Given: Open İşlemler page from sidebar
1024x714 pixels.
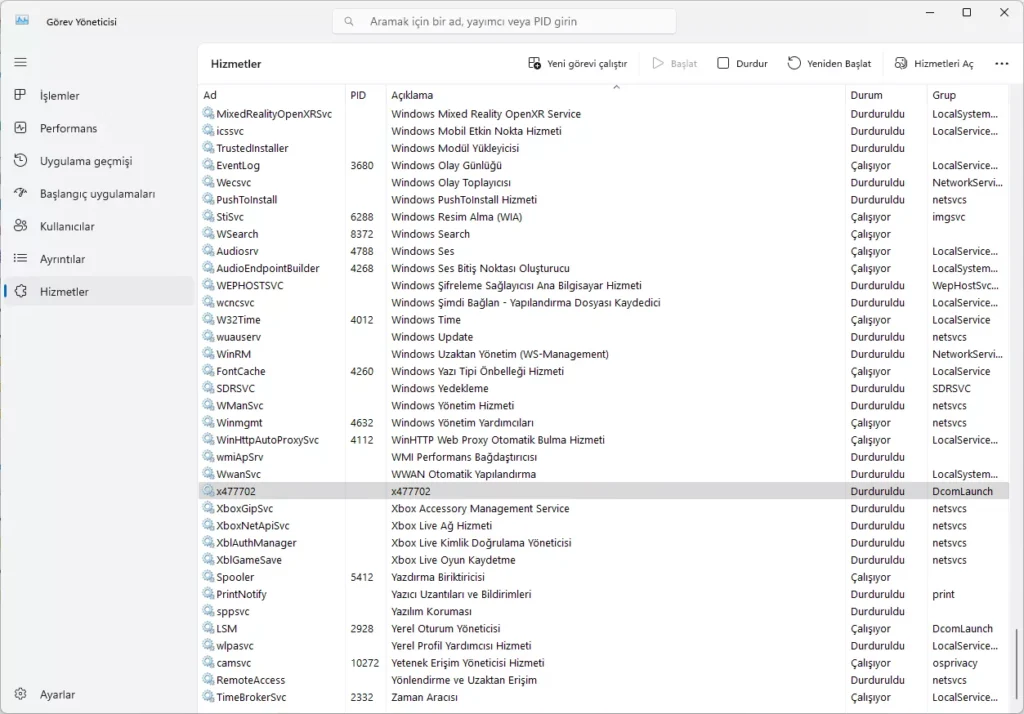Looking at the screenshot, I should click(x=60, y=96).
